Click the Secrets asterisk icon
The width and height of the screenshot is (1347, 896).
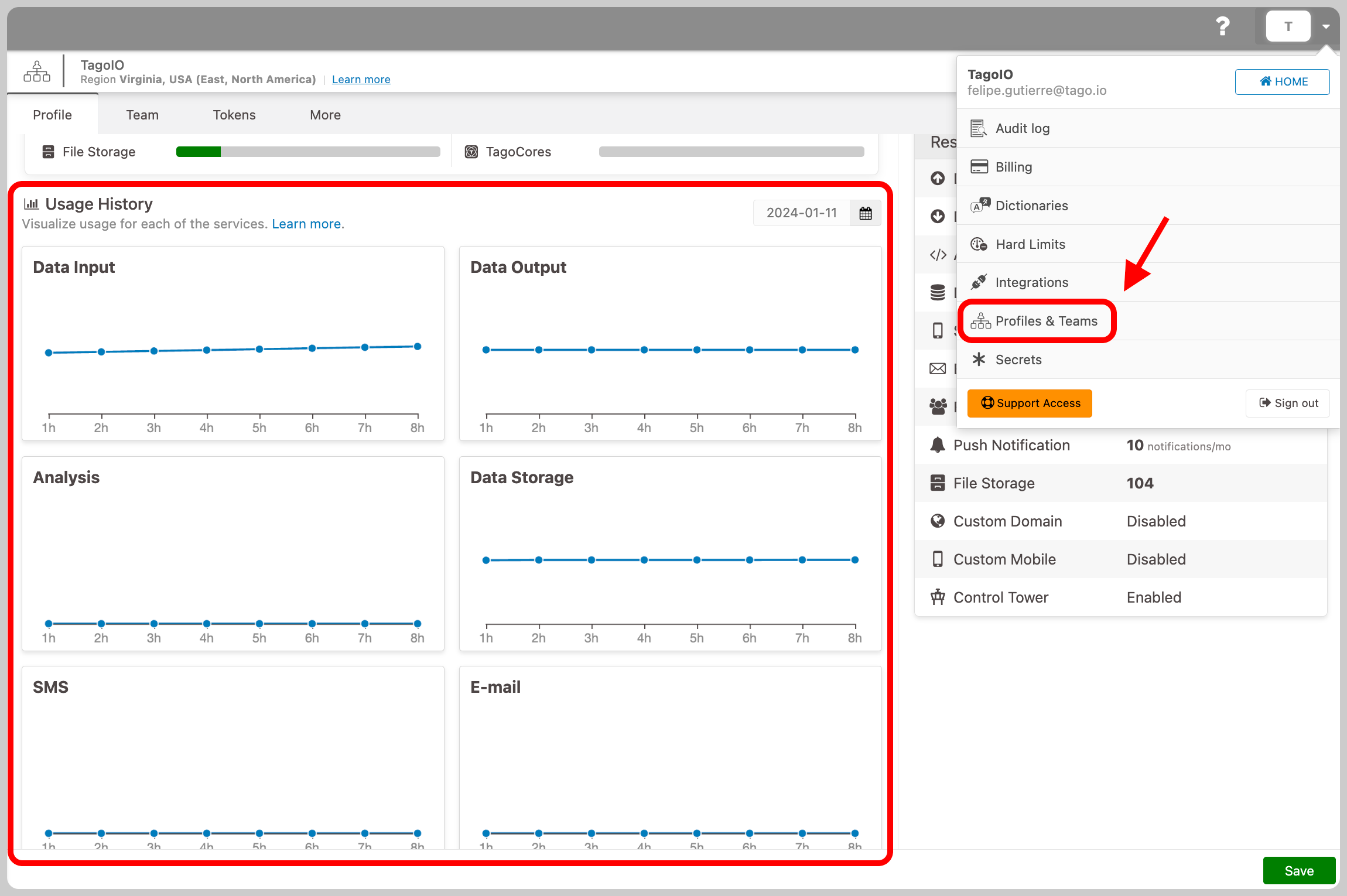979,360
